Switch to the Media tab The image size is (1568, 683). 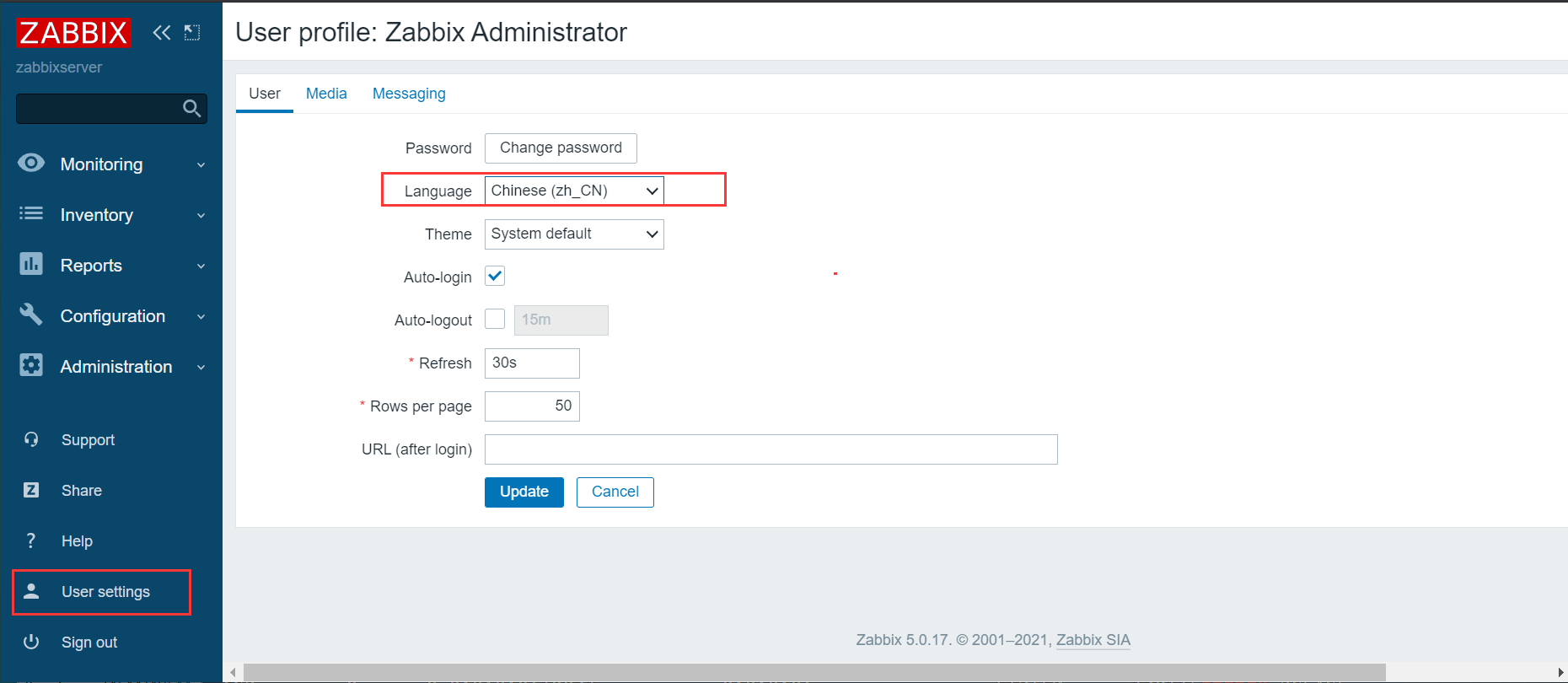point(326,94)
